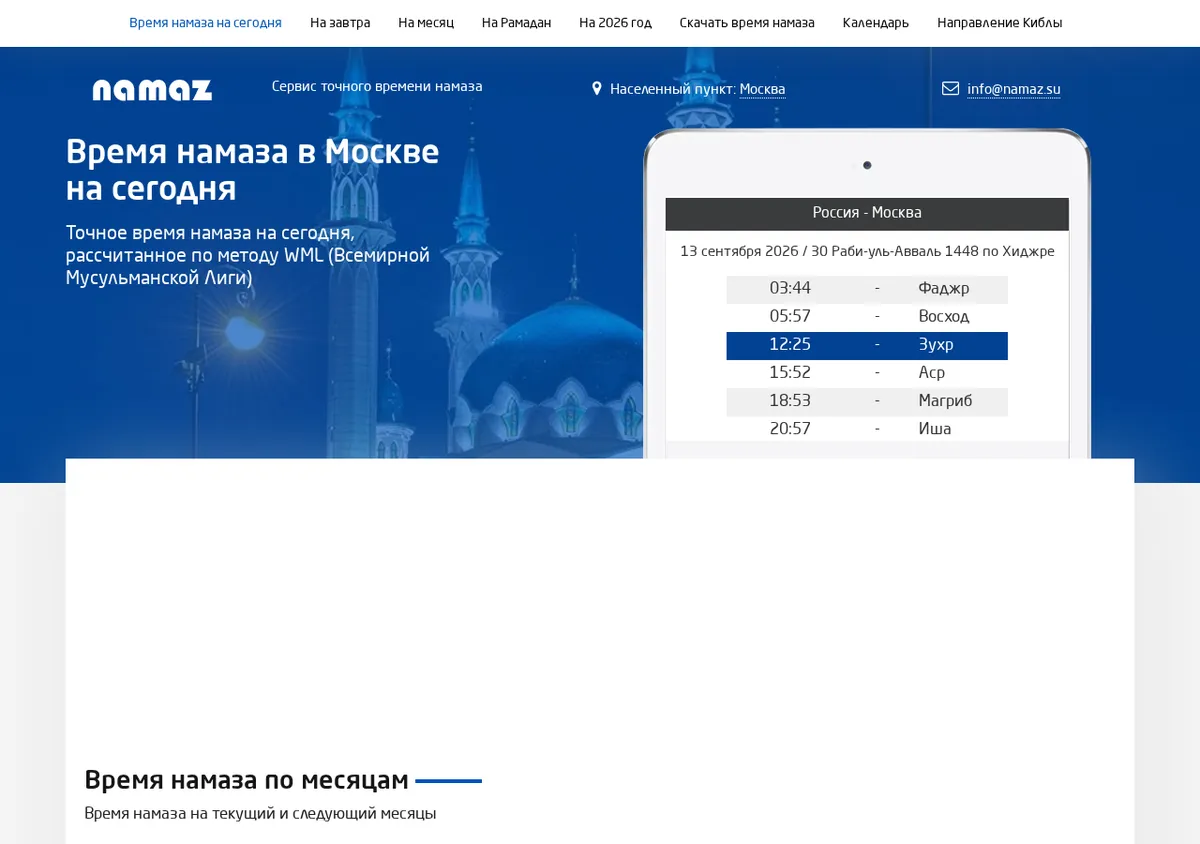The image size is (1200, 844).
Task: Select the tablet slider dot indicator
Action: click(867, 165)
